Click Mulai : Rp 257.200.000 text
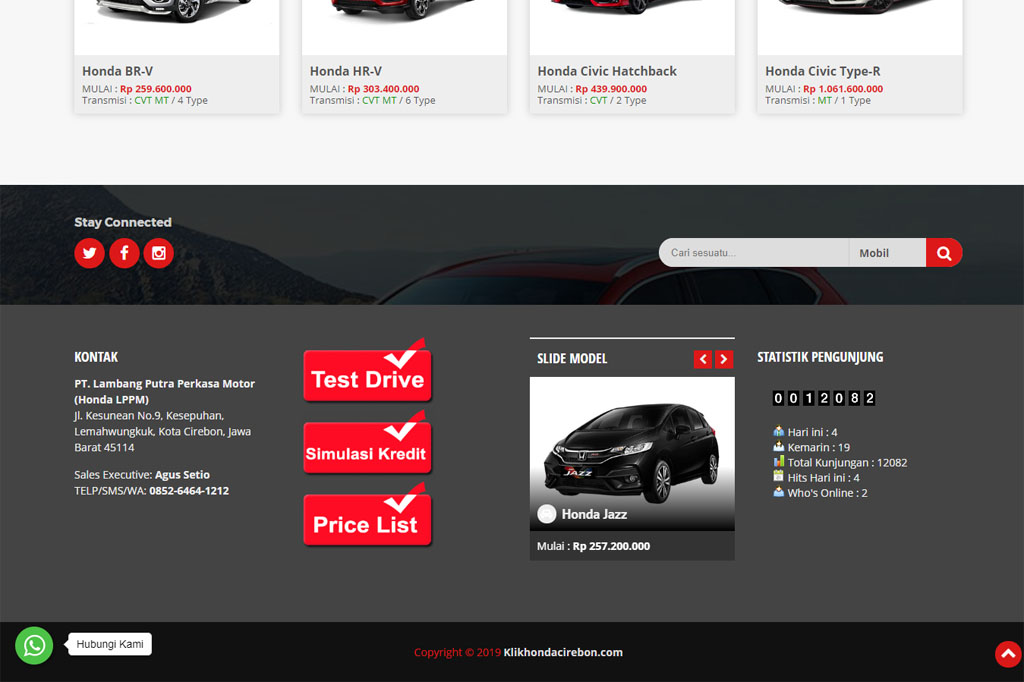This screenshot has height=682, width=1024. coord(593,546)
